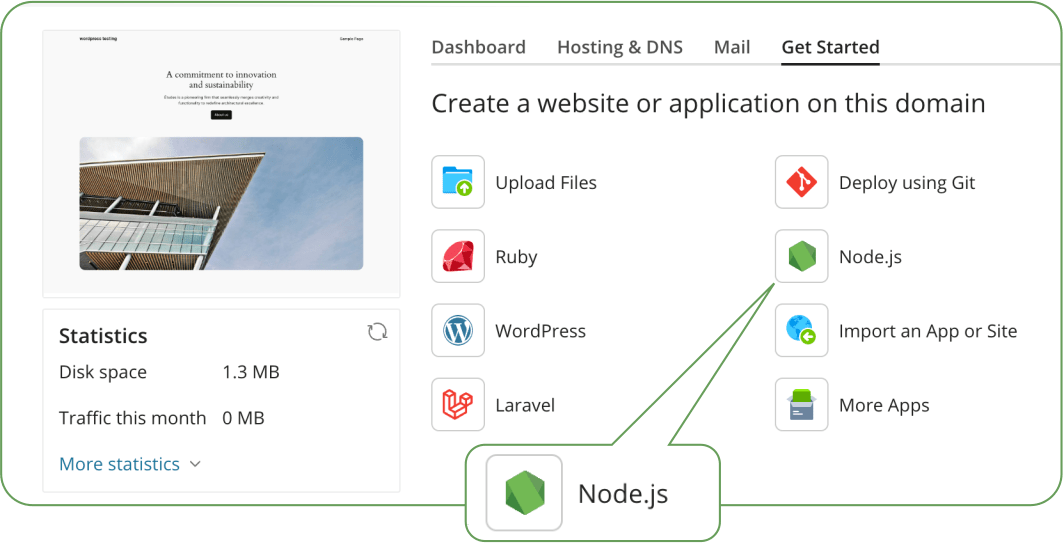Click the Node.js hexagon icon in the app grid

click(801, 256)
